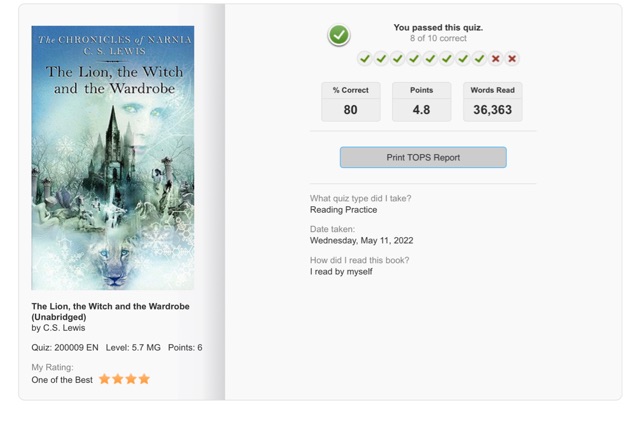640x424 pixels.
Task: Select the ninth question red X mark
Action: (x=496, y=59)
